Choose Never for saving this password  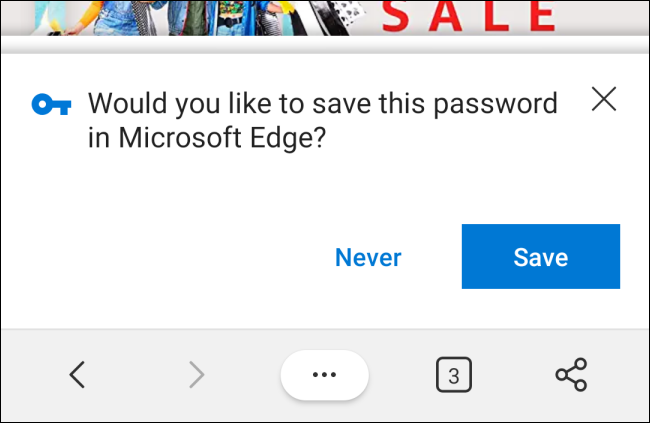(368, 257)
